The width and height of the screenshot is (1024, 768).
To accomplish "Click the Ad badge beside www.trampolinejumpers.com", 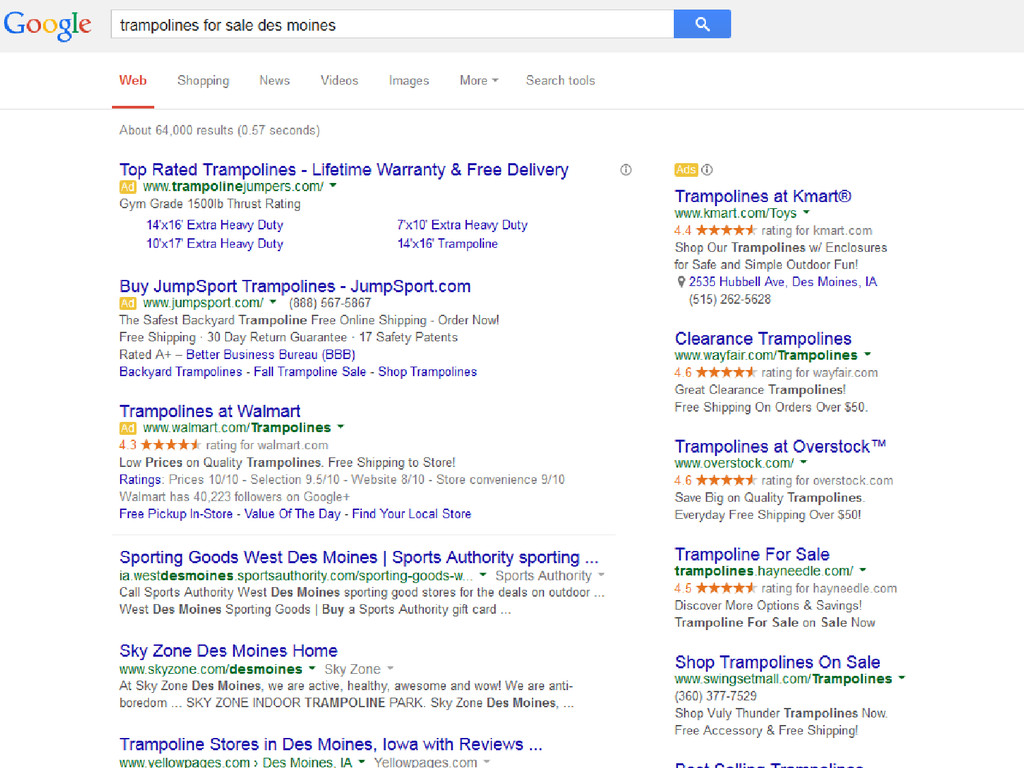I will click(x=127, y=187).
